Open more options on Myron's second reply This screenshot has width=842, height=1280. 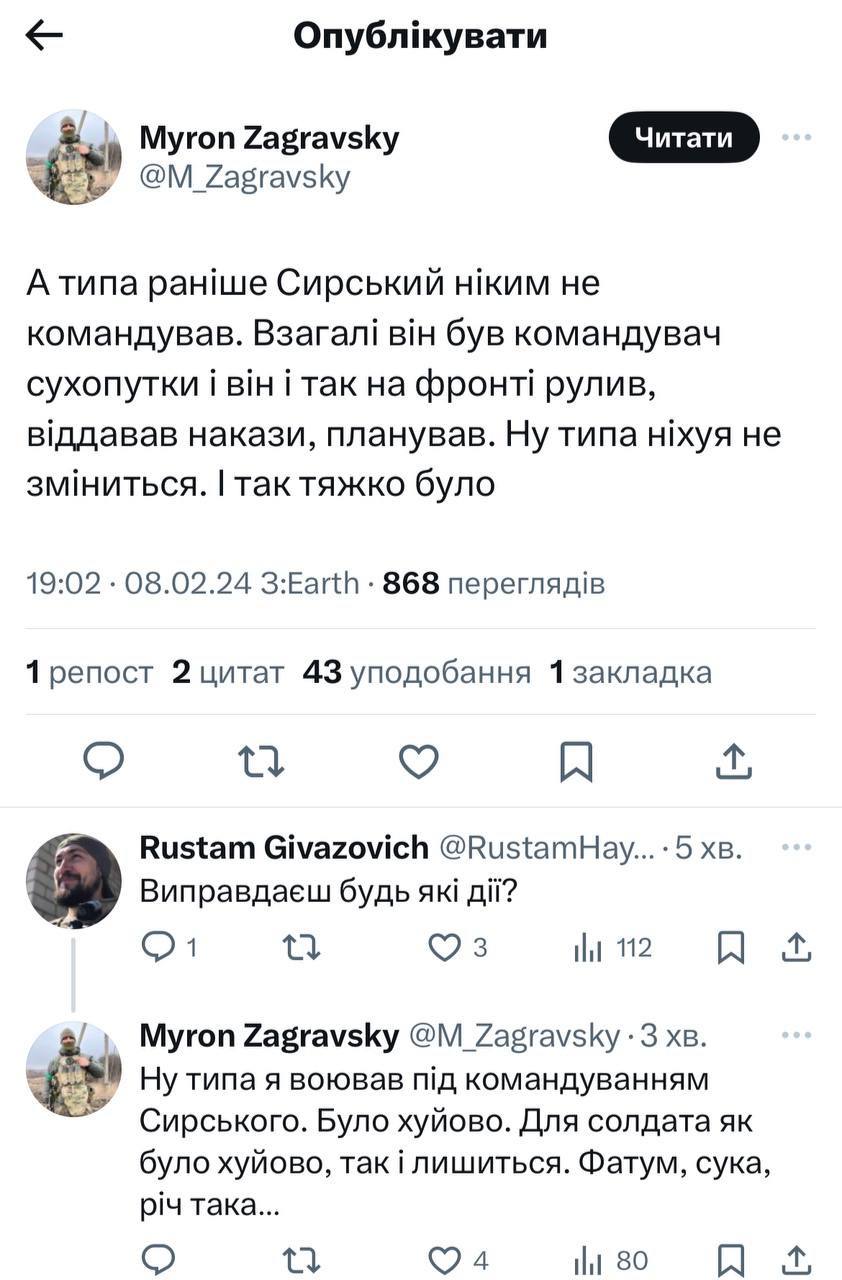796,1036
